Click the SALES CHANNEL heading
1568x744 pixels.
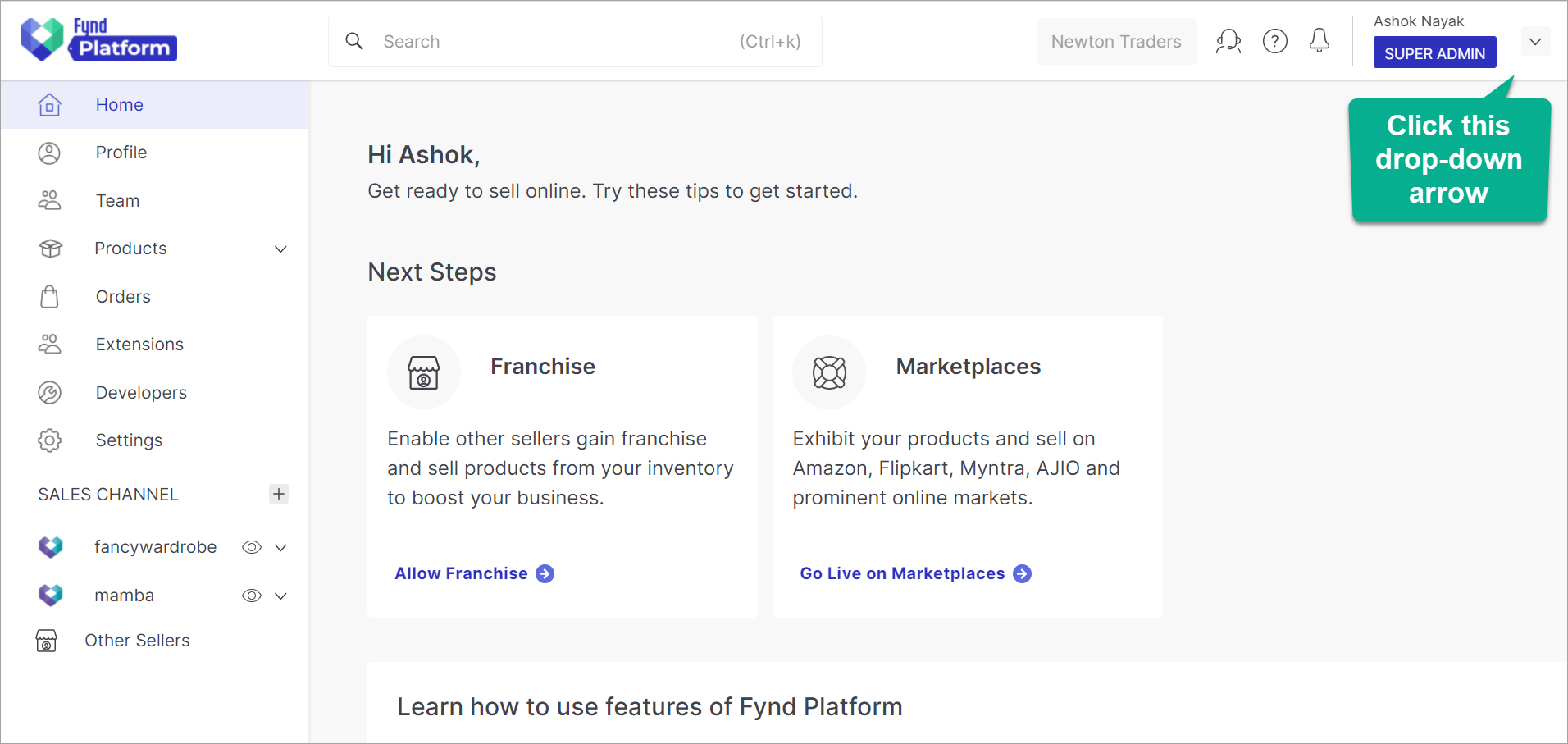click(x=107, y=495)
